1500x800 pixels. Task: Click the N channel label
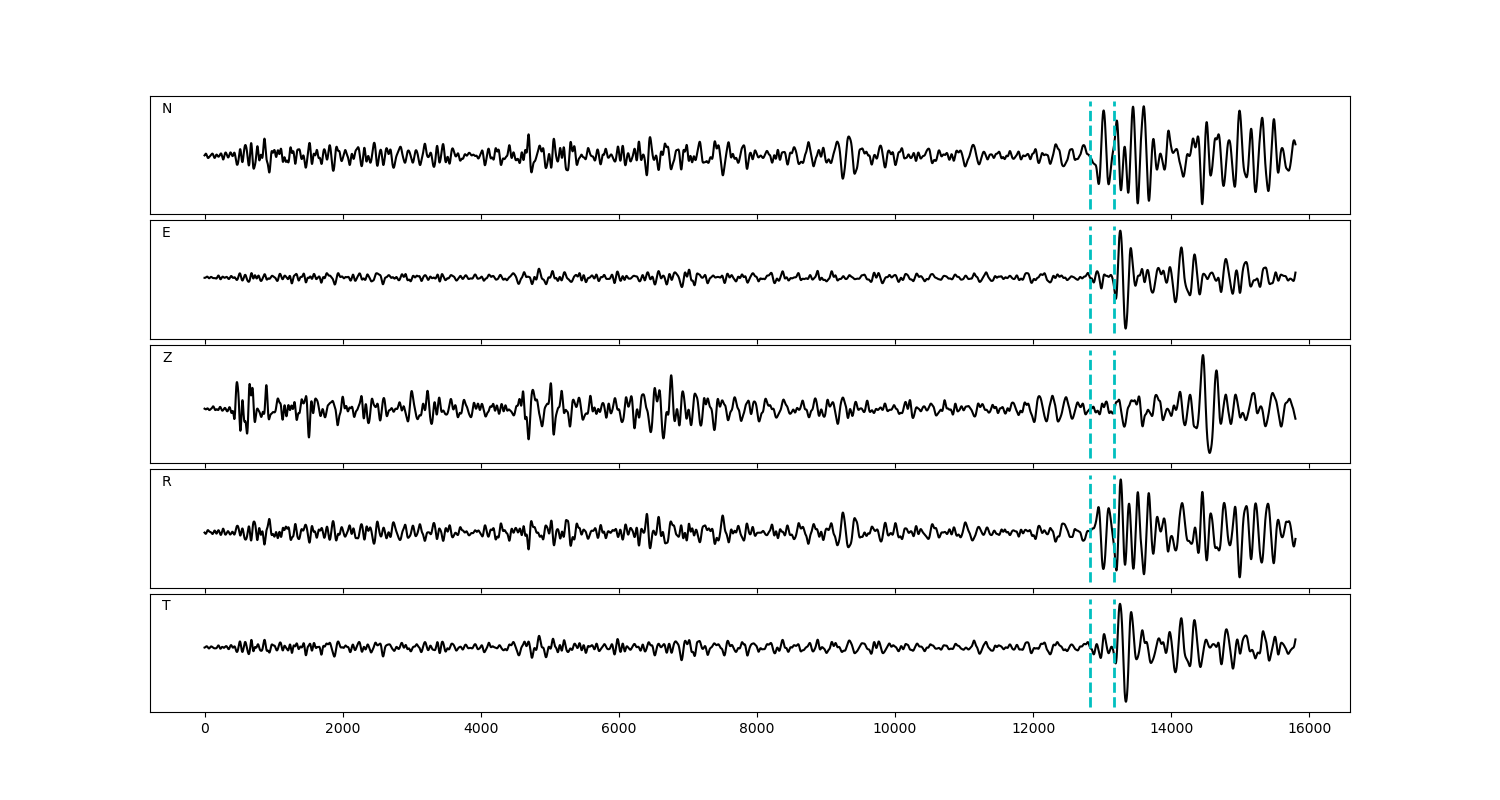tap(167, 109)
